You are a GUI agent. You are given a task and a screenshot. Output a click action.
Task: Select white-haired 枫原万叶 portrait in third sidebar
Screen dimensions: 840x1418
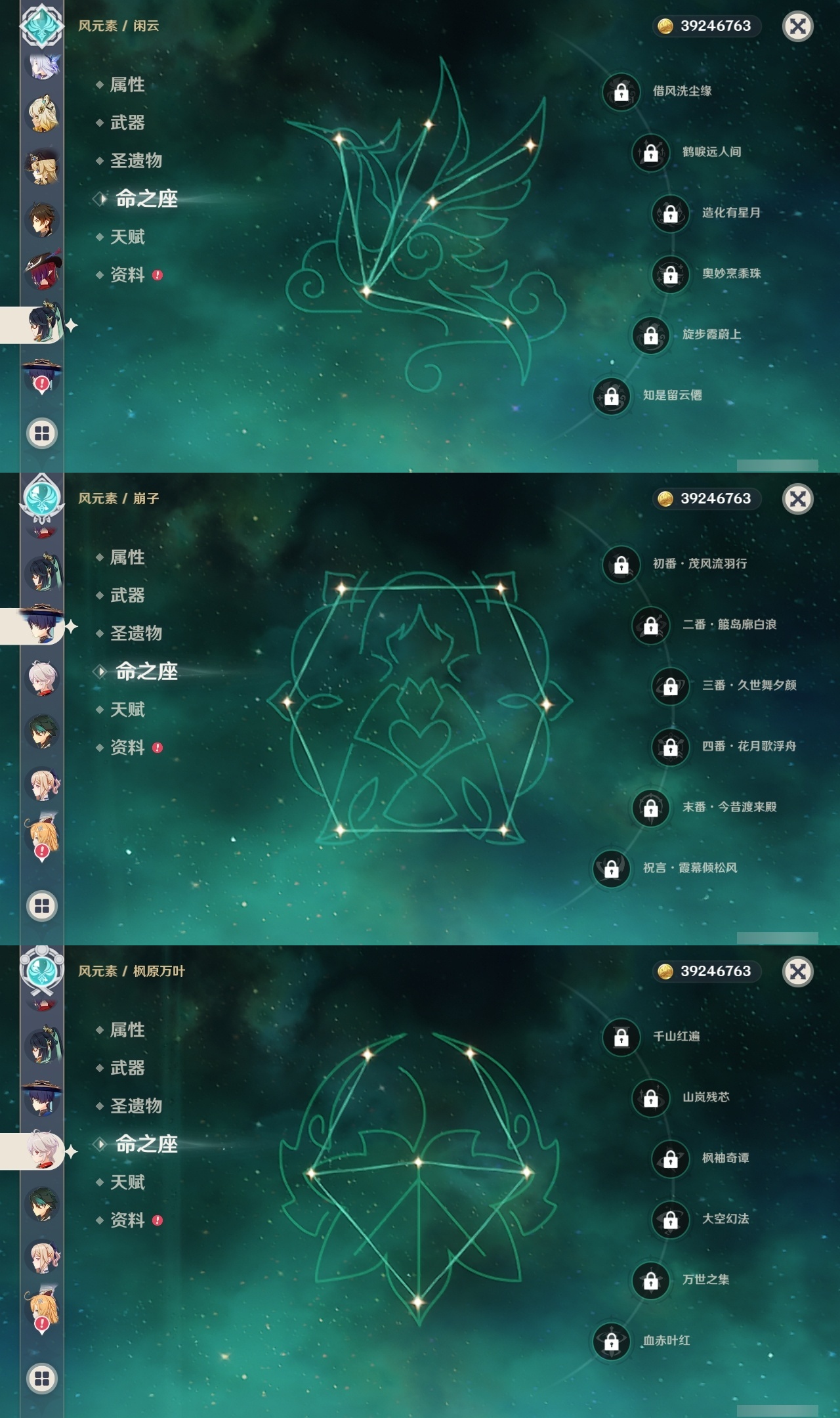42,1150
